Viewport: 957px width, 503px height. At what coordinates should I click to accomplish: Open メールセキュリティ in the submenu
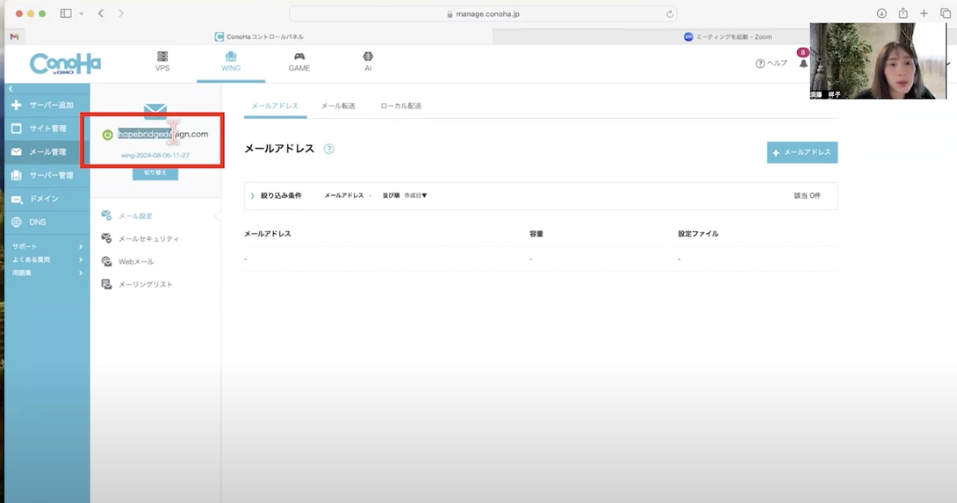point(148,239)
